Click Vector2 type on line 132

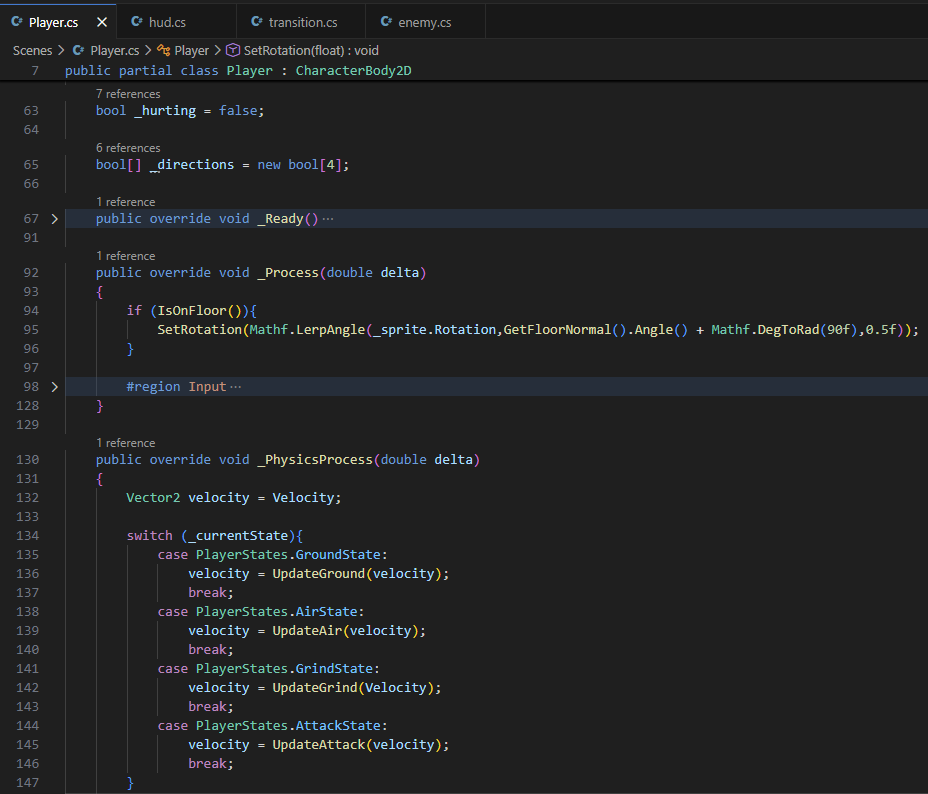coord(153,498)
